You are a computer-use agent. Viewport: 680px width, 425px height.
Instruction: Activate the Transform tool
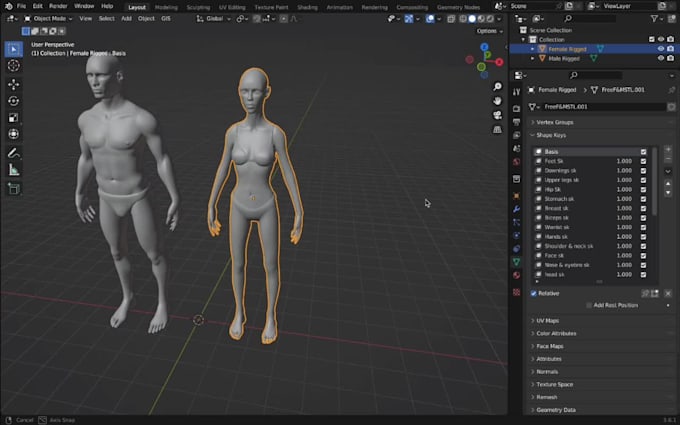tap(13, 134)
